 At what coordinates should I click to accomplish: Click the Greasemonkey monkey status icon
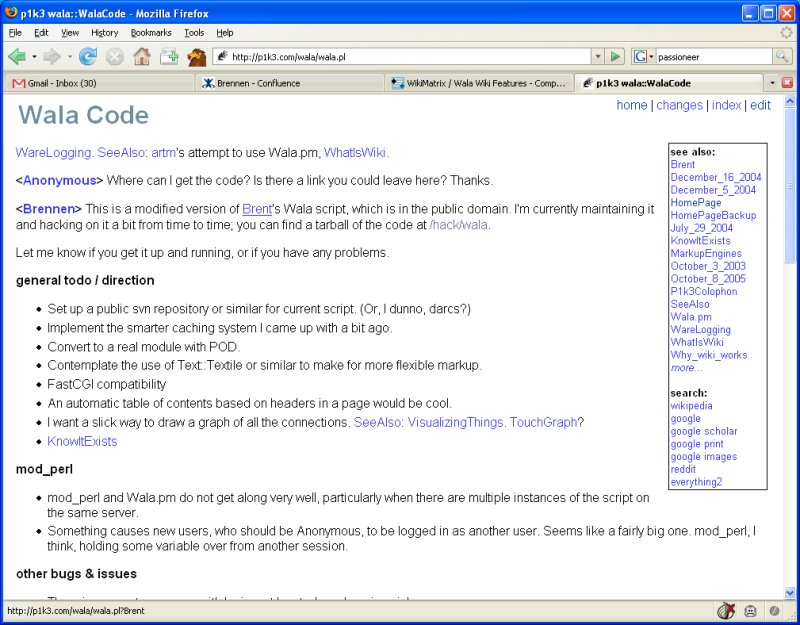[750, 611]
